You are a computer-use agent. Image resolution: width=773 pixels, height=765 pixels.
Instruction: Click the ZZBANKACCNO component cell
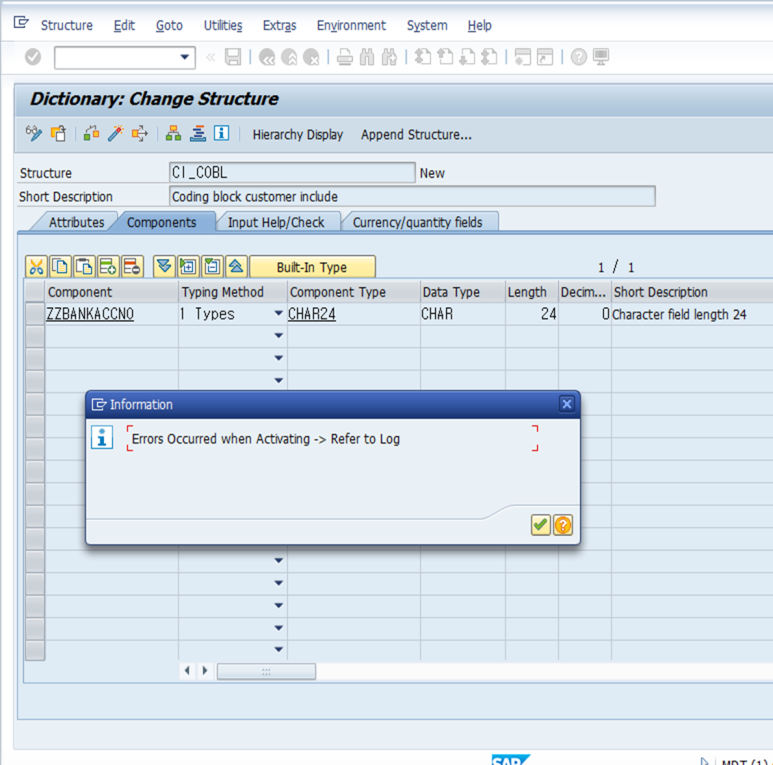tap(111, 313)
